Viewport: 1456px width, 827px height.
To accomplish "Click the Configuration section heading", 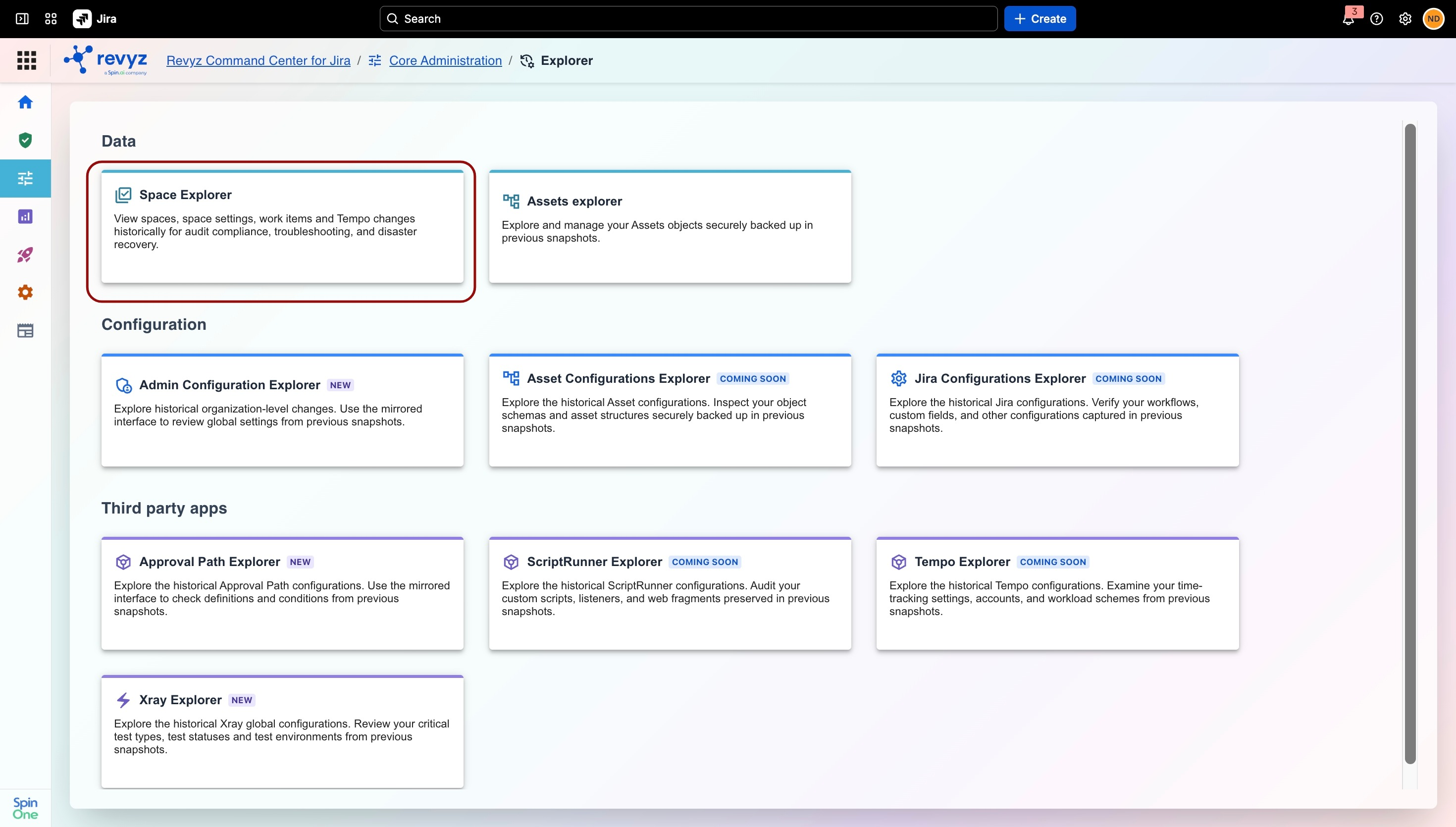I will pos(154,324).
